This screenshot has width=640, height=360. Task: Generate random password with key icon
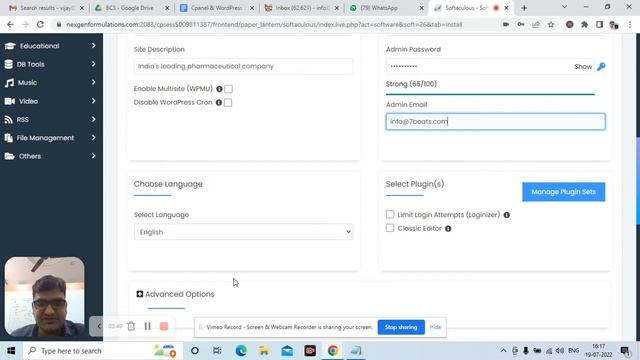601,67
